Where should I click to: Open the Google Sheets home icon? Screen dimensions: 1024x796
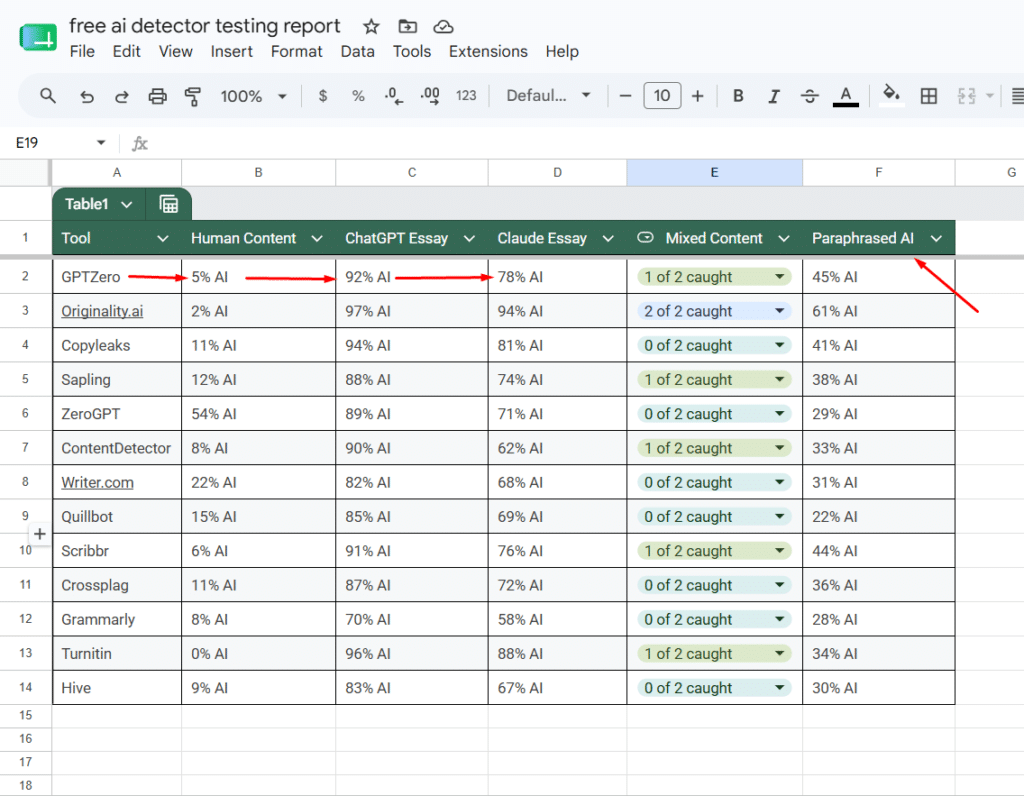(38, 37)
